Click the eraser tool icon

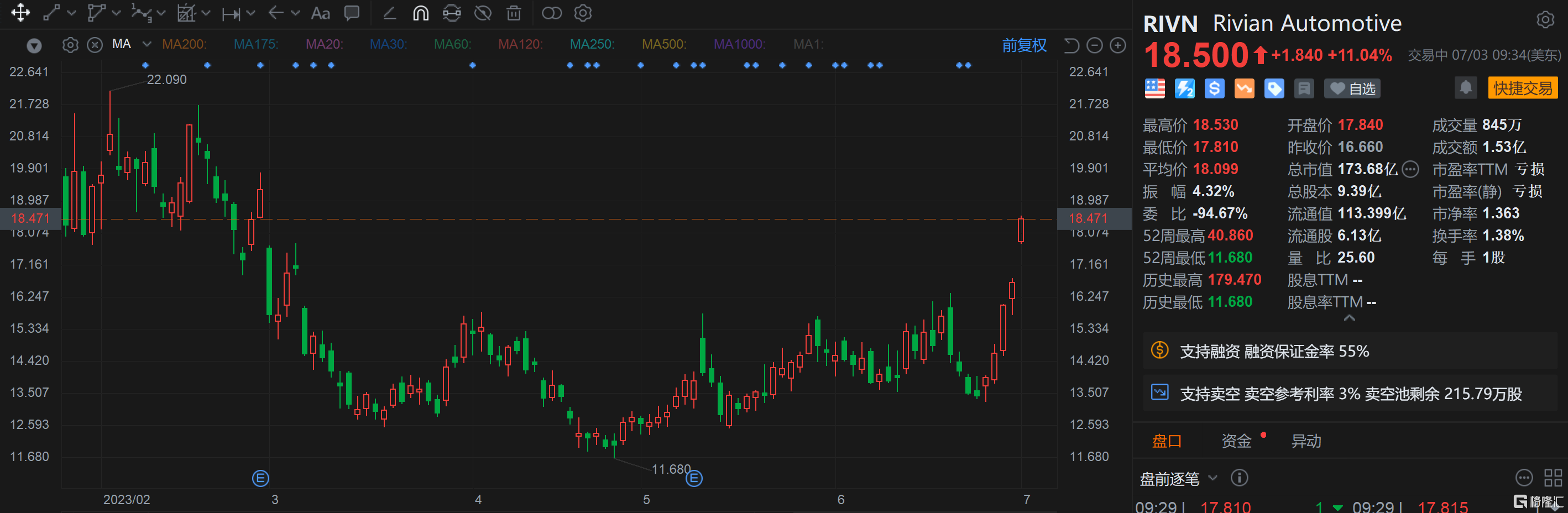coord(390,13)
